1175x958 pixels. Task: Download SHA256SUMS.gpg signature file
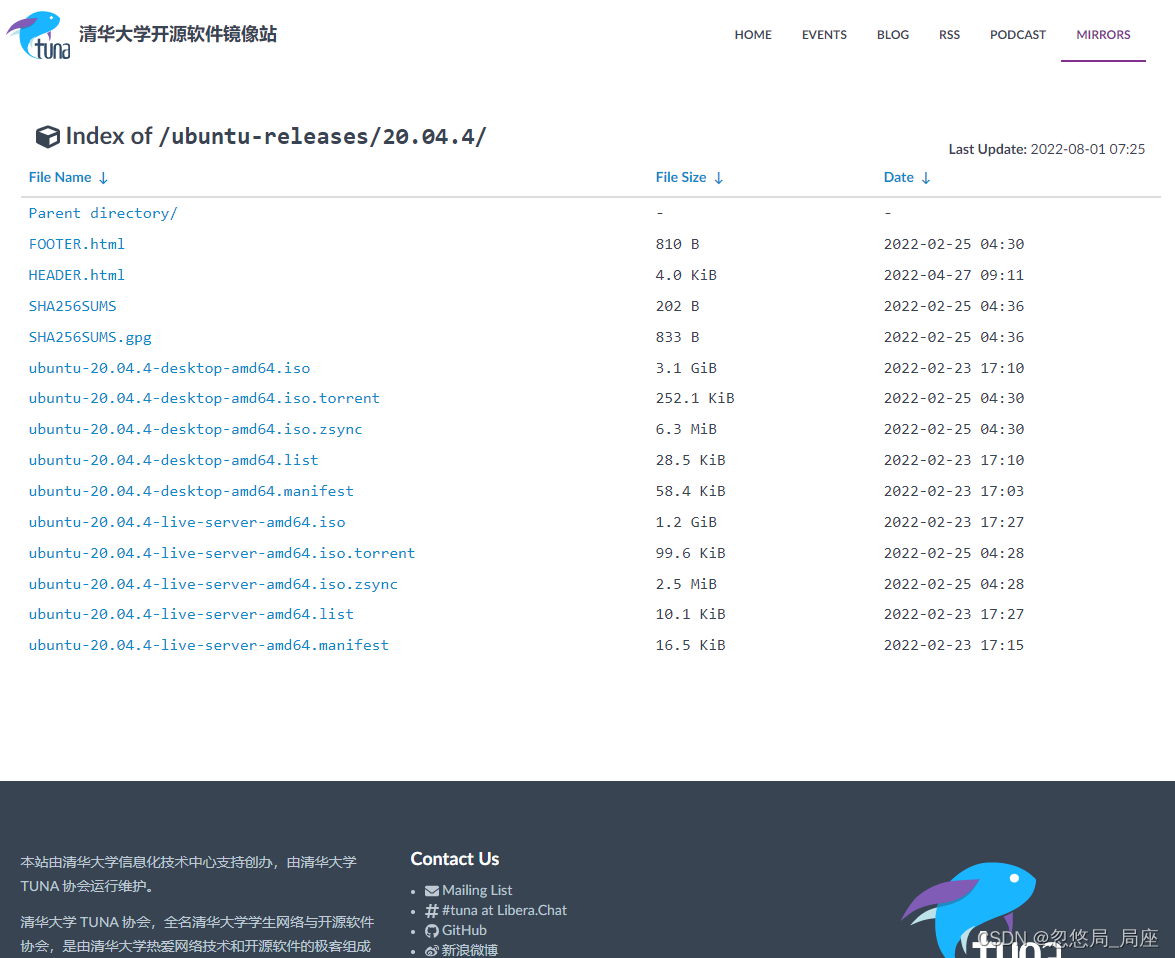coord(90,337)
